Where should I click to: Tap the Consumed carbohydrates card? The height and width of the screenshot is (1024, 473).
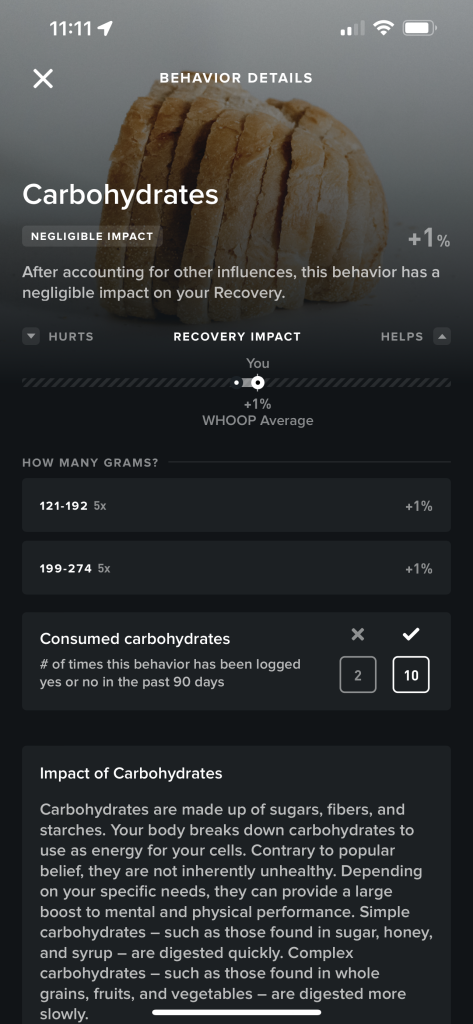236,661
